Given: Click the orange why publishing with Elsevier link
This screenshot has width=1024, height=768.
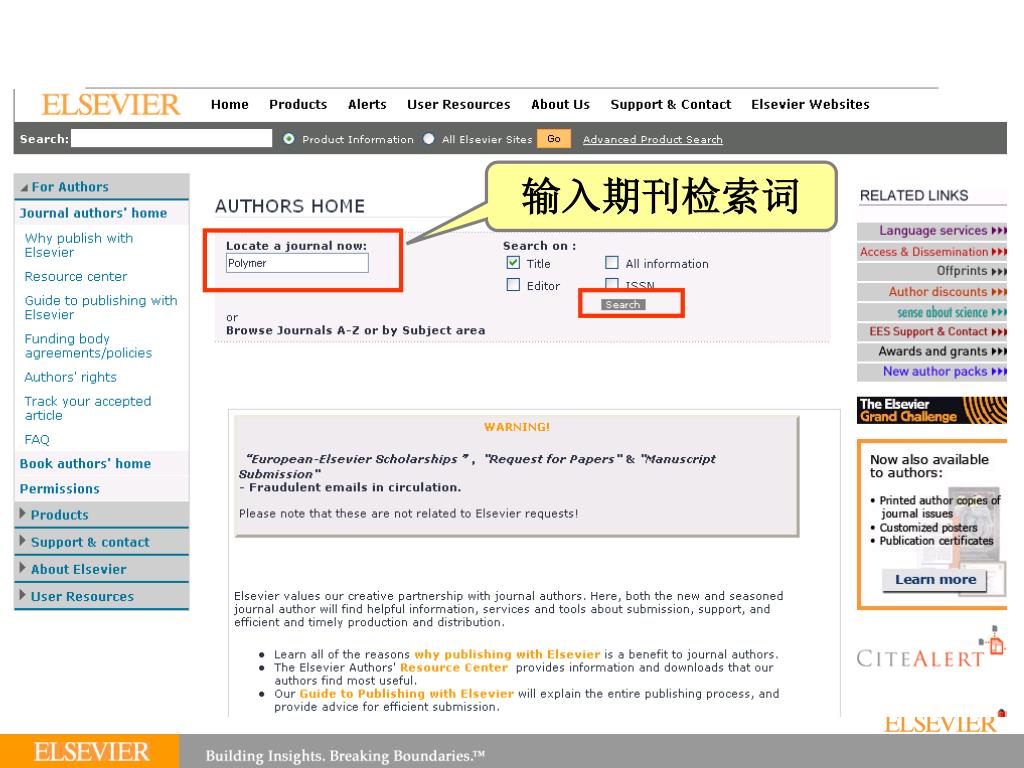Looking at the screenshot, I should coord(507,654).
